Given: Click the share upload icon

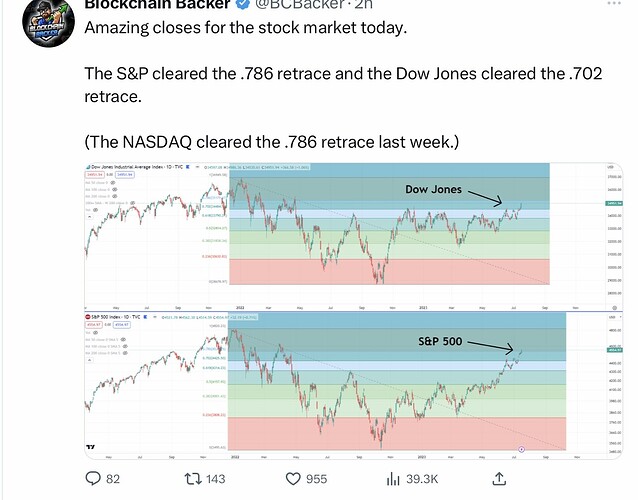Looking at the screenshot, I should [499, 478].
